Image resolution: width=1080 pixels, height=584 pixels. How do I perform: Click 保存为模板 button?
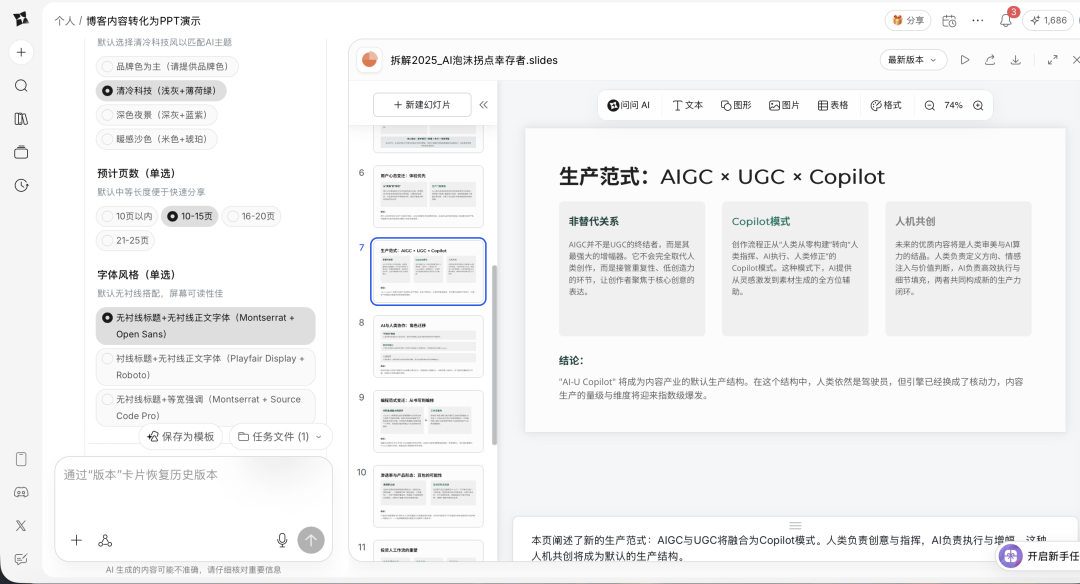click(x=180, y=436)
